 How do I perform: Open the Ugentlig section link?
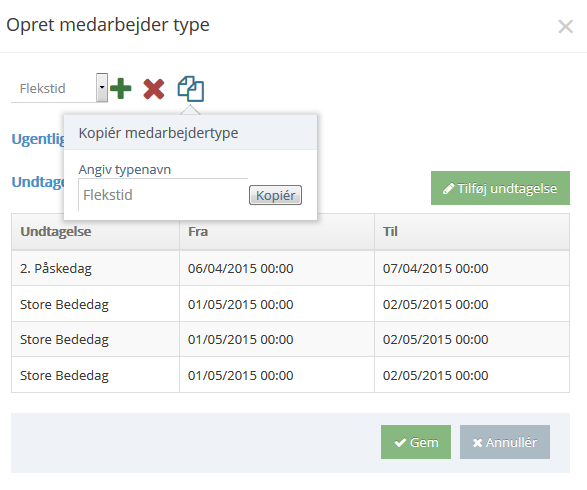click(x=38, y=139)
